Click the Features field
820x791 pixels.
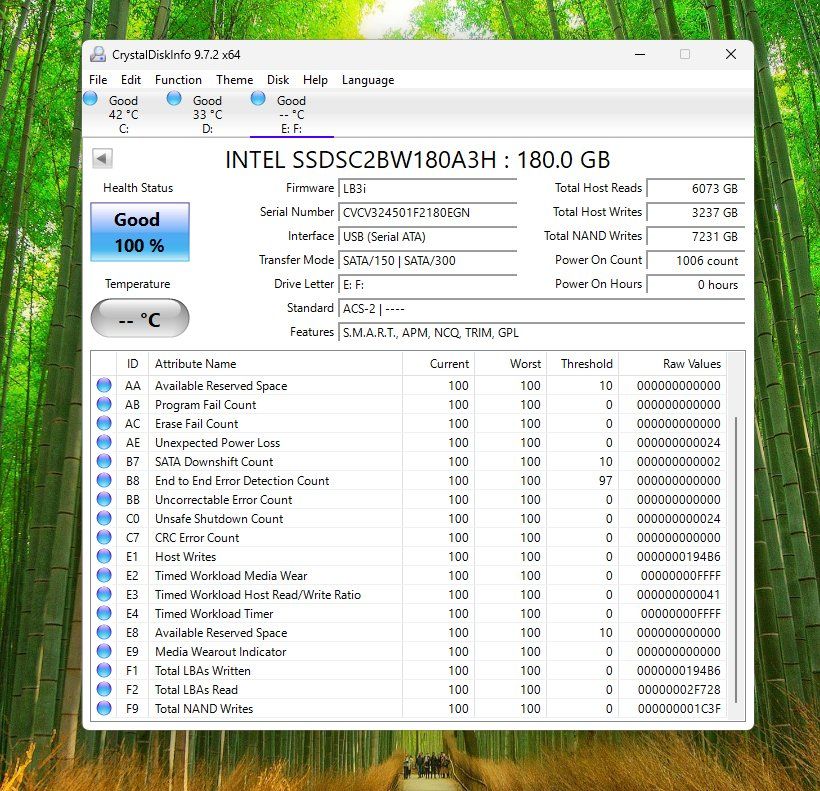tap(542, 333)
